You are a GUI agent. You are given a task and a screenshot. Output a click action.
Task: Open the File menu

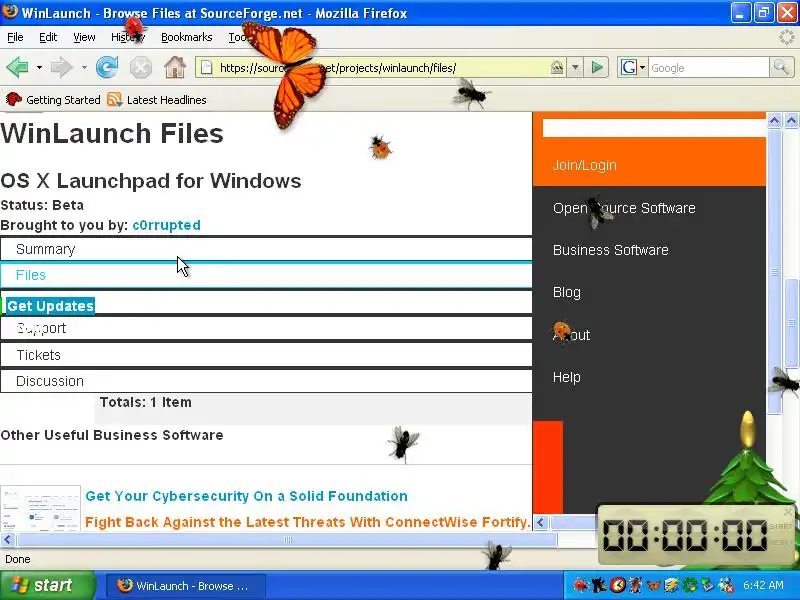point(15,37)
